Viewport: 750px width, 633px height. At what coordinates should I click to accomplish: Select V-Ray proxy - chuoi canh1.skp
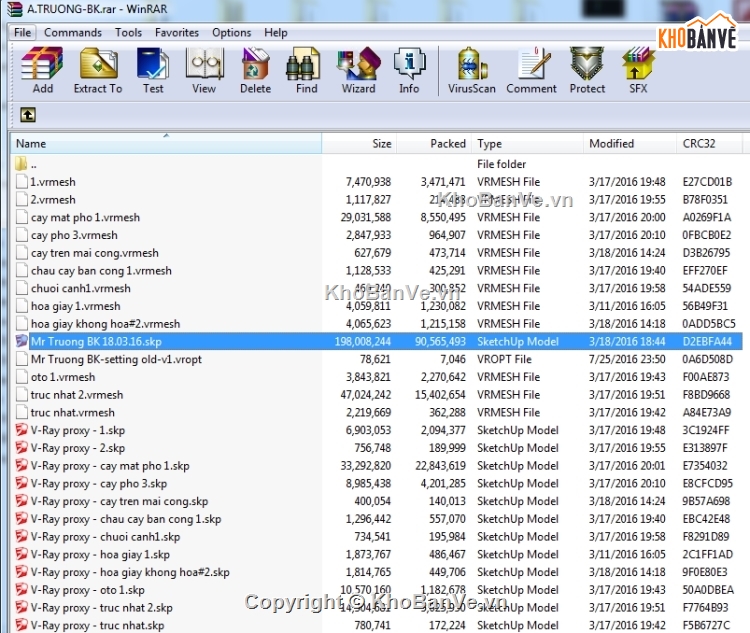click(x=106, y=536)
